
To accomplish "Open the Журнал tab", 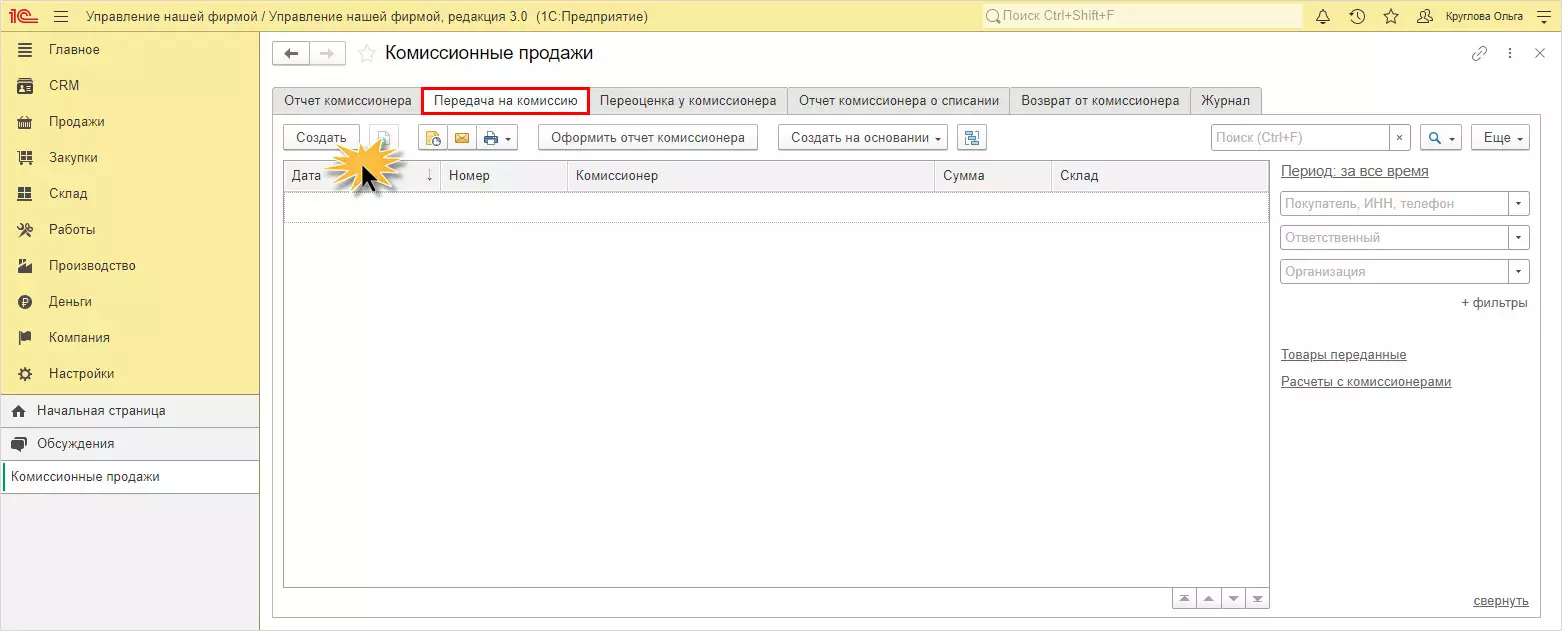I will 1226,101.
